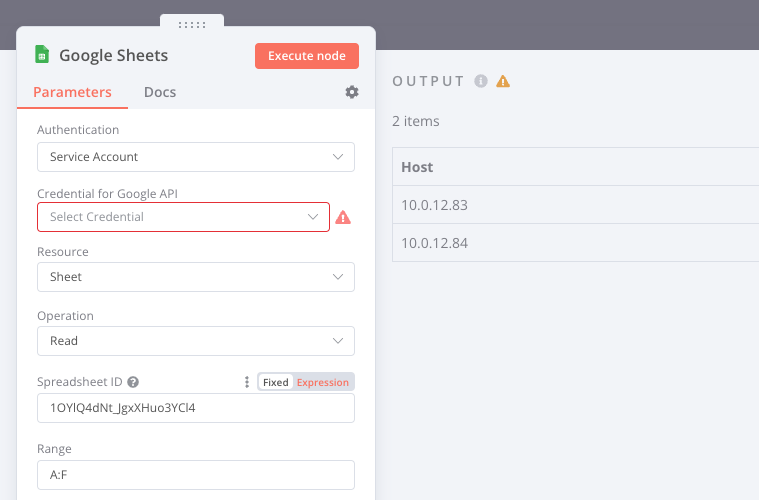
Task: Open the Resource Sheet dropdown
Action: click(x=196, y=277)
